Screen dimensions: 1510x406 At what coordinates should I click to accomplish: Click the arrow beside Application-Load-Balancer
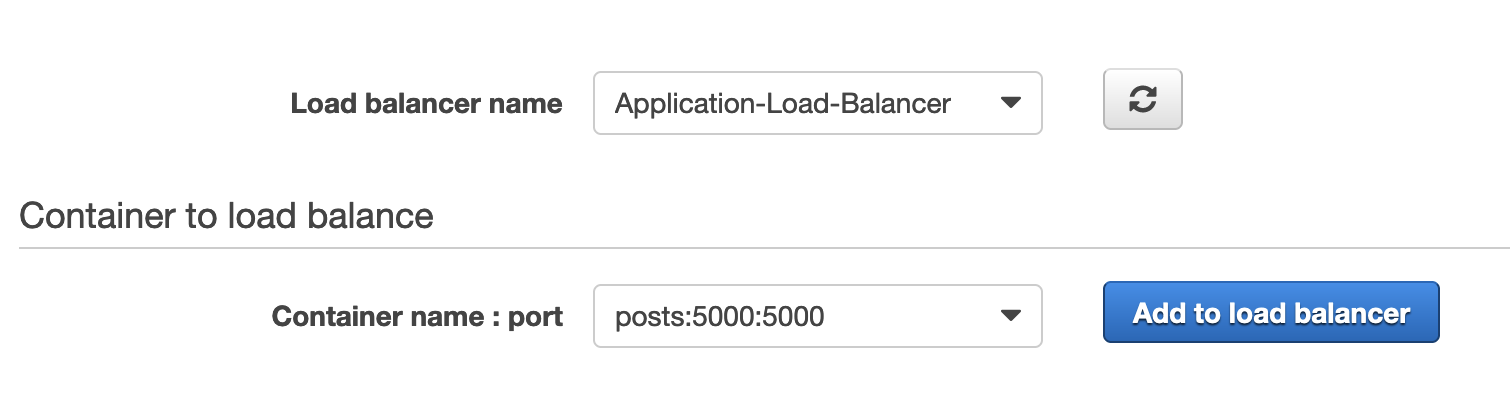pos(1011,102)
